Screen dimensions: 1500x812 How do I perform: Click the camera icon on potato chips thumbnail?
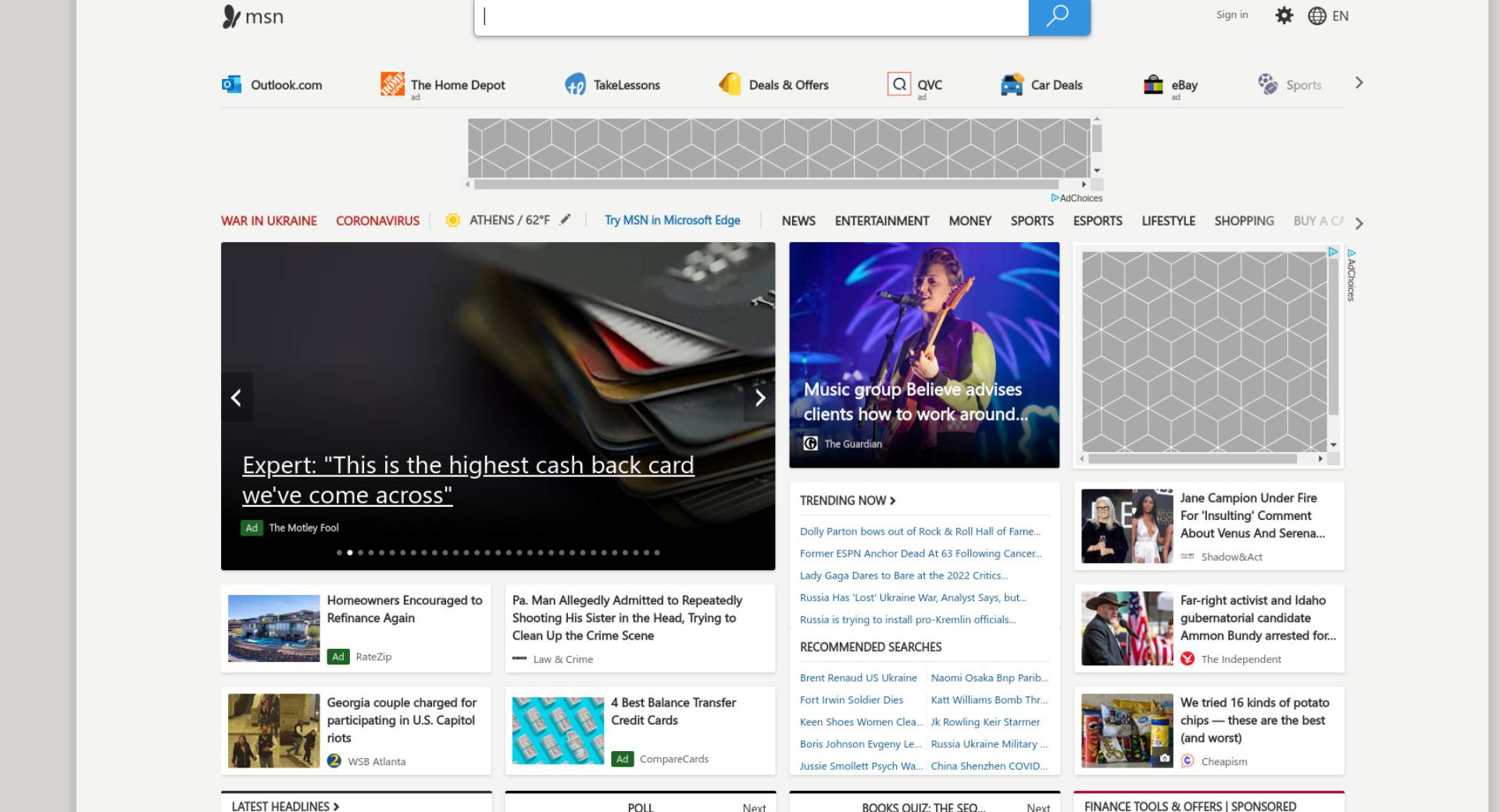pos(1164,758)
